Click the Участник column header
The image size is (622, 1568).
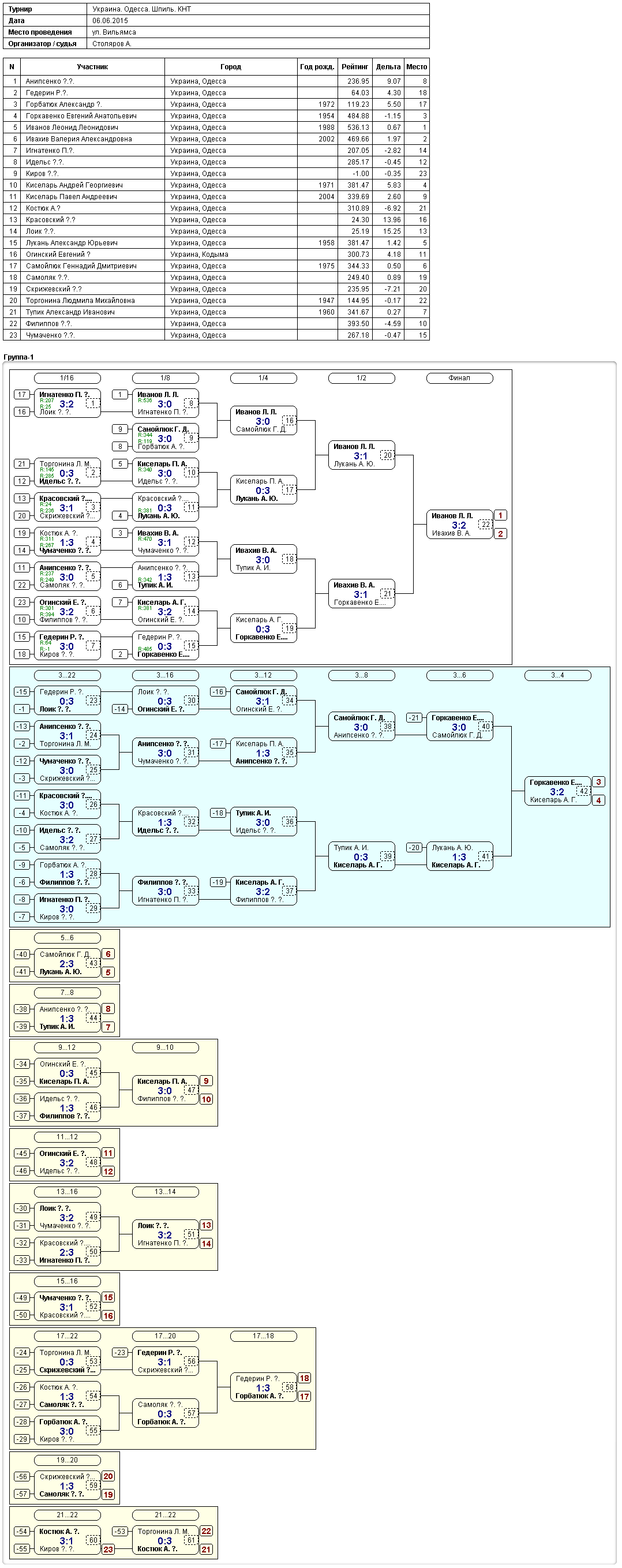coord(92,67)
